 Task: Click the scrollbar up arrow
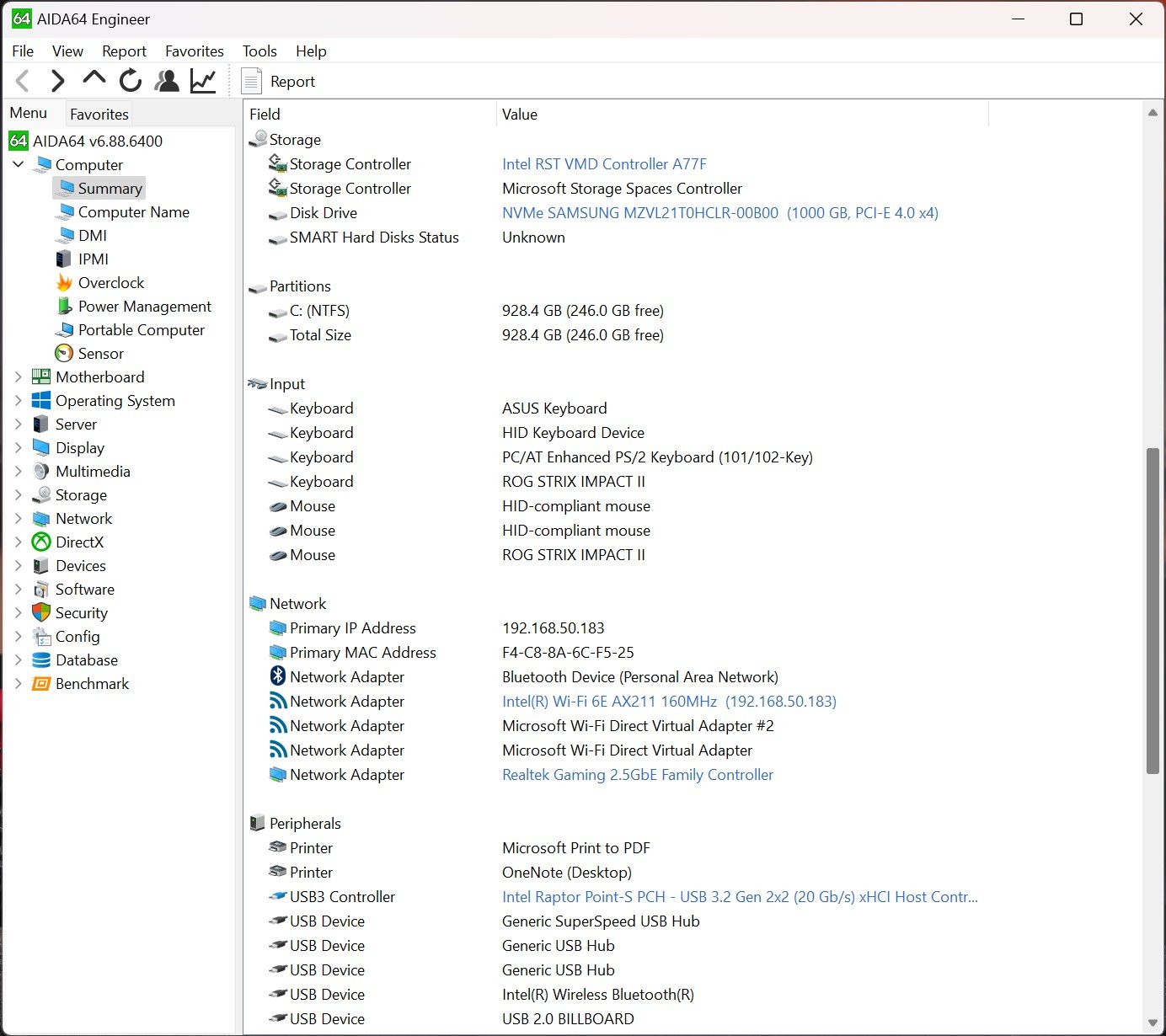[x=1153, y=113]
